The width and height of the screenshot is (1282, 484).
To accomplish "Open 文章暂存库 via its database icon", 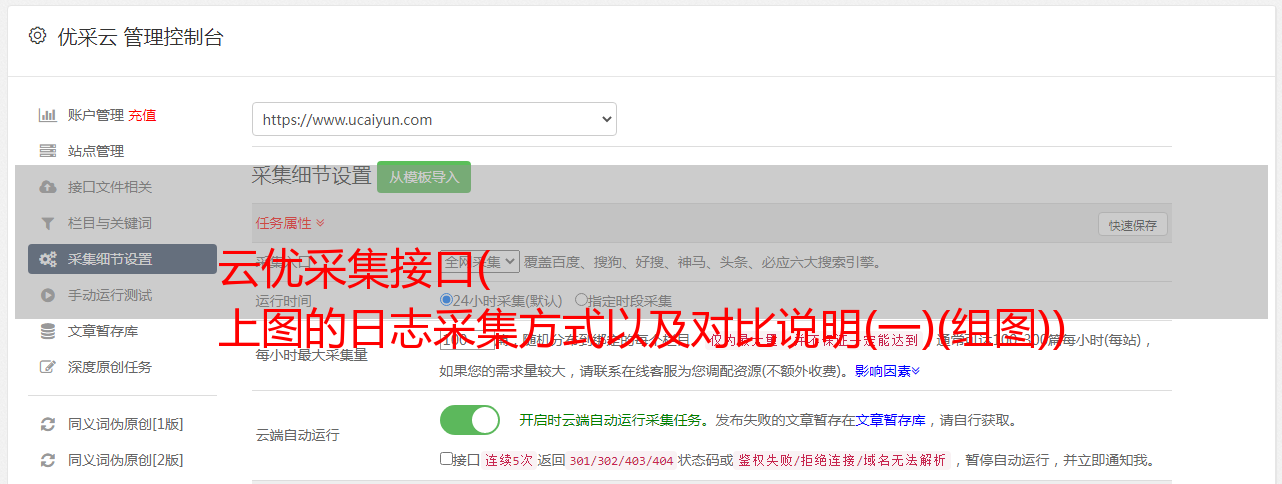I will click(x=47, y=331).
